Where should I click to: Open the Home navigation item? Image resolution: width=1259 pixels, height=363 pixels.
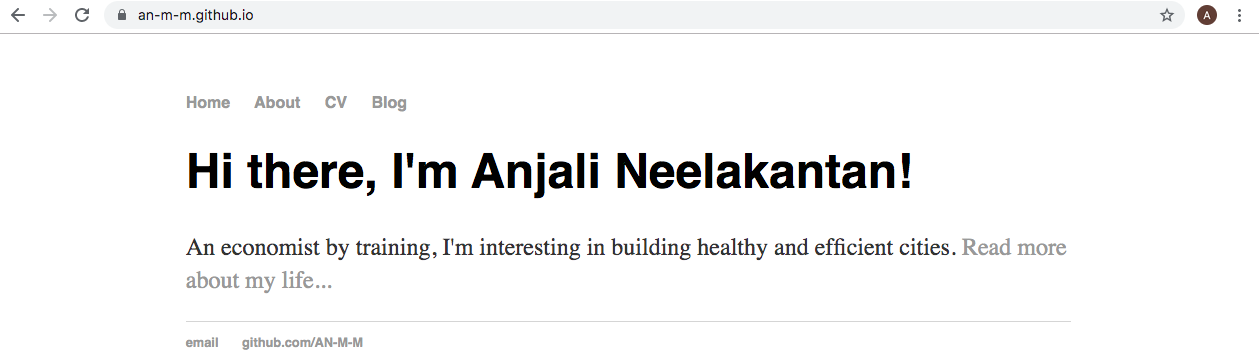[208, 102]
